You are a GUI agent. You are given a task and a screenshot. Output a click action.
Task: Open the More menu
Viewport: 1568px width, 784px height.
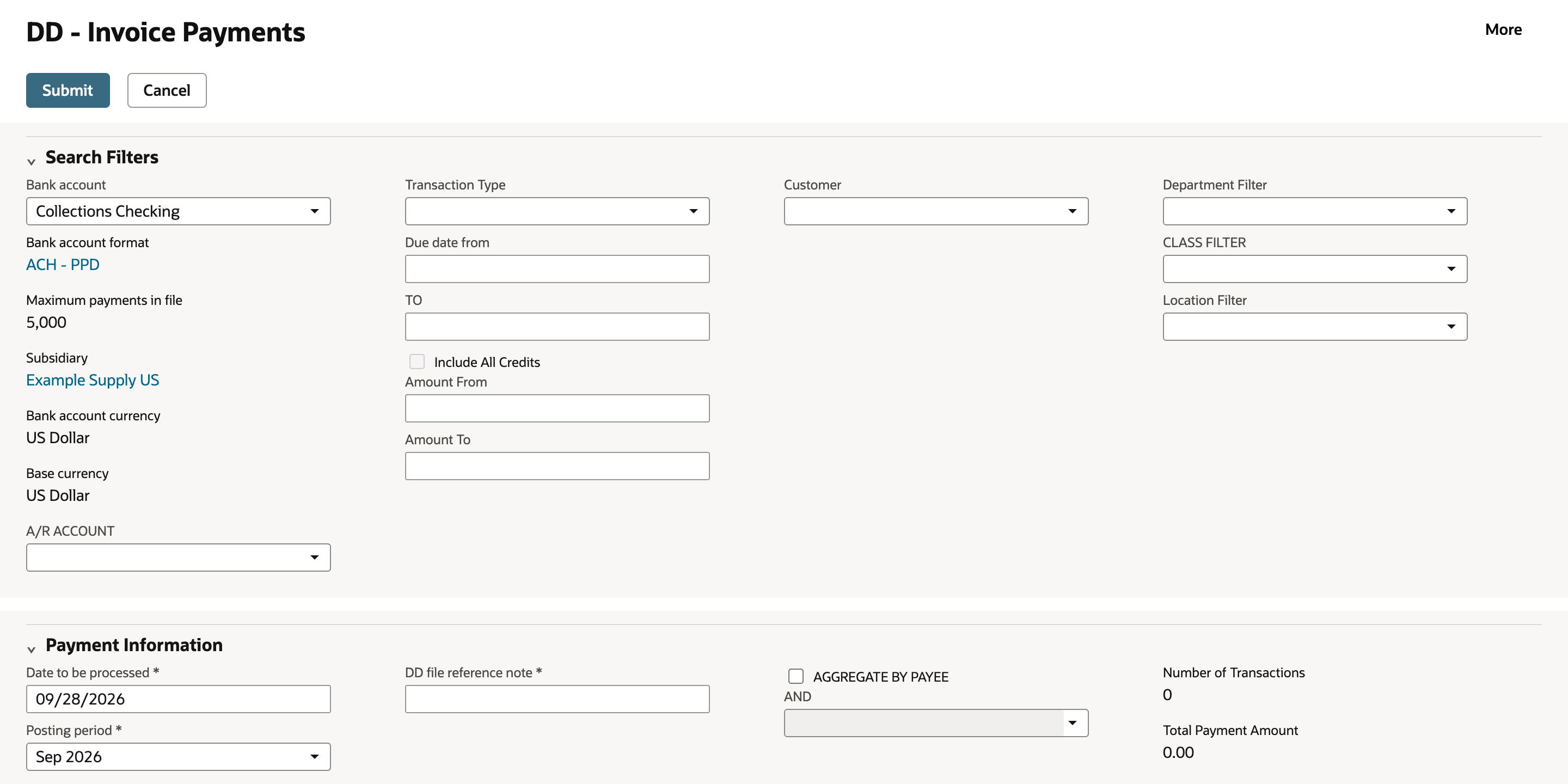1503,29
